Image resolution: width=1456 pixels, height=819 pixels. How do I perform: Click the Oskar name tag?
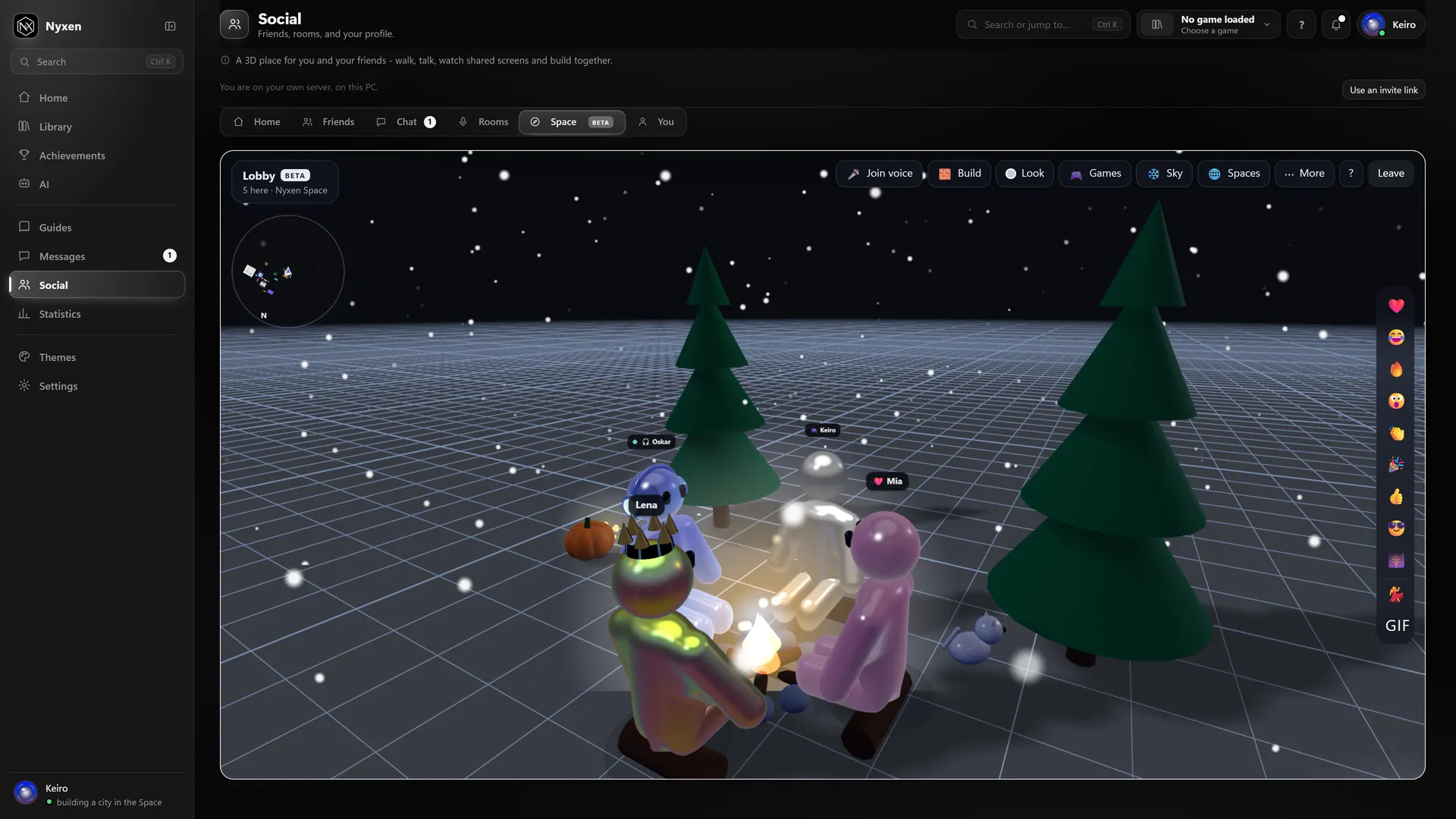(x=652, y=442)
